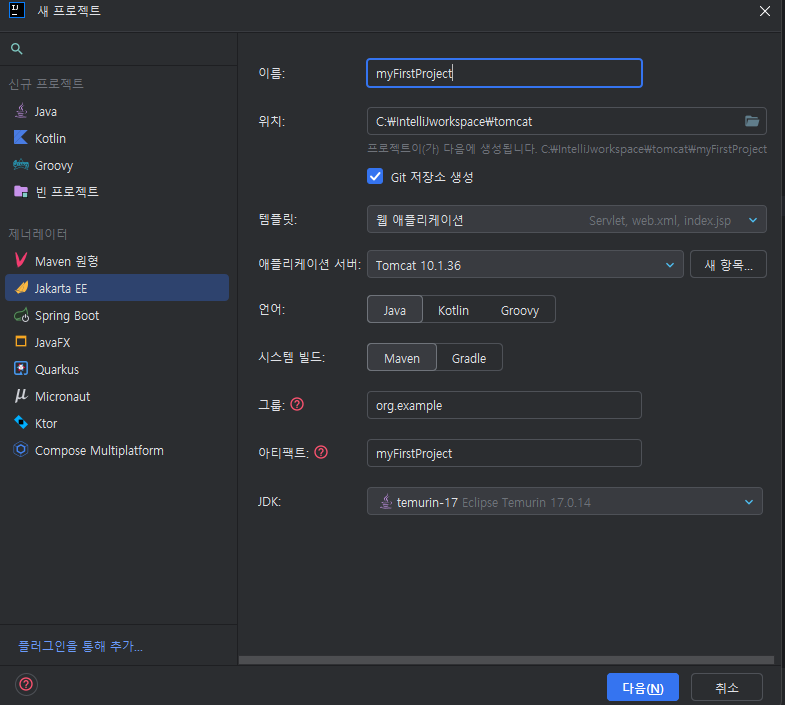Choose Kotlin as the language

[x=453, y=309]
